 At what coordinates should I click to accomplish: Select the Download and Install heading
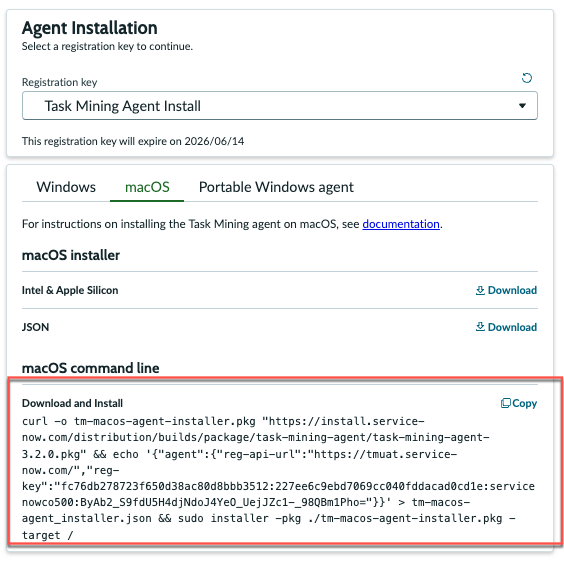[72, 403]
